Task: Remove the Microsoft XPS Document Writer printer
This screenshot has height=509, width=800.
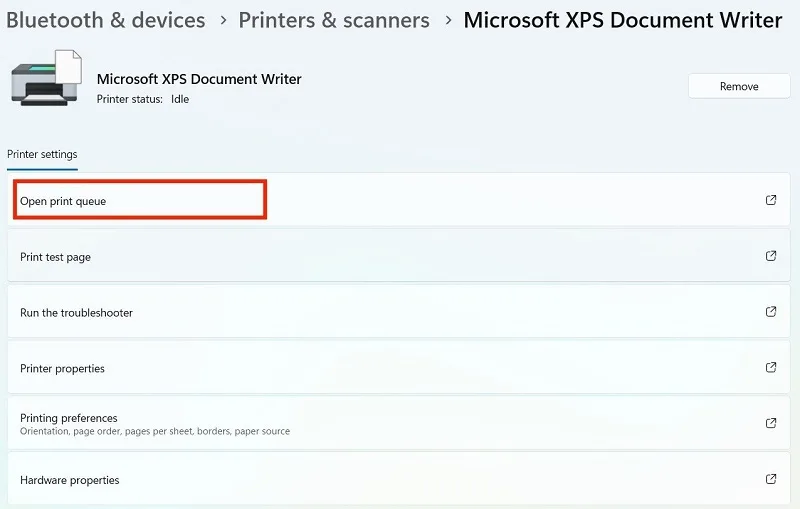Action: 739,86
